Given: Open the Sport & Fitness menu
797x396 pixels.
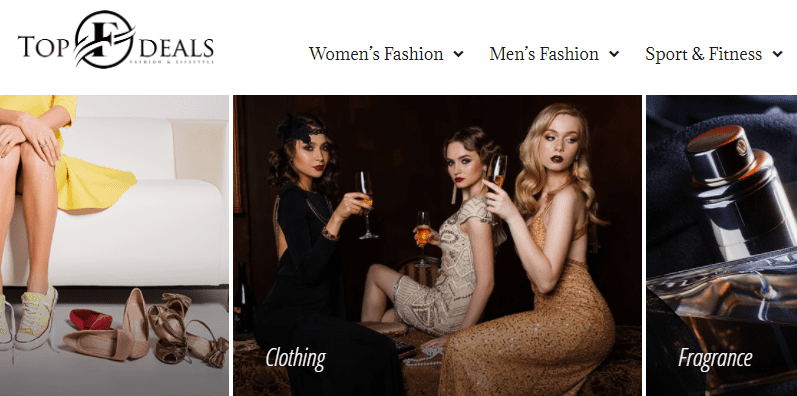Looking at the screenshot, I should click(703, 54).
